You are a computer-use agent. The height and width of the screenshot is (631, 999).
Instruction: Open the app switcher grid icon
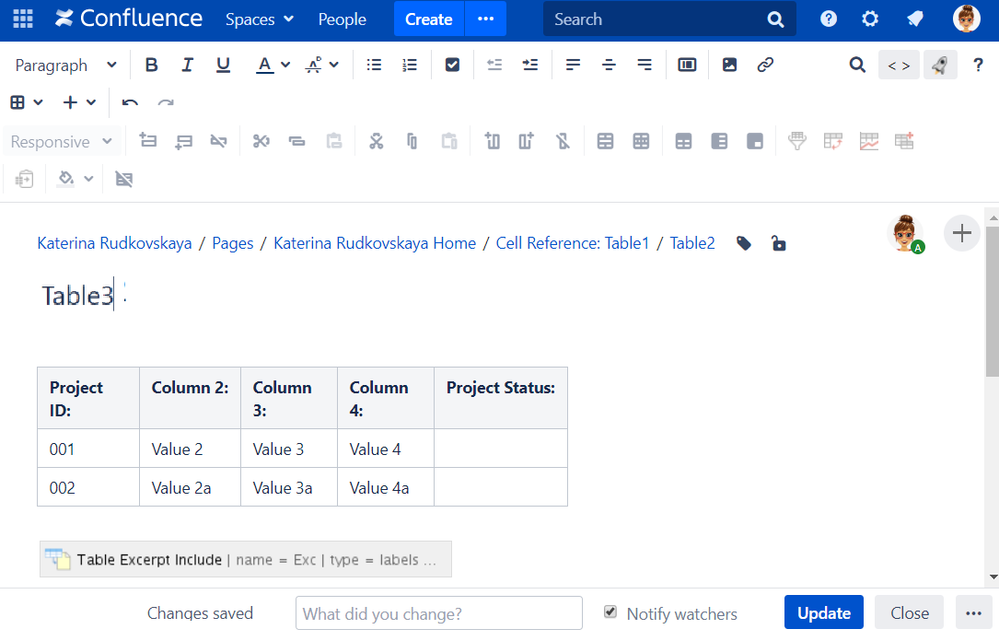pos(23,19)
